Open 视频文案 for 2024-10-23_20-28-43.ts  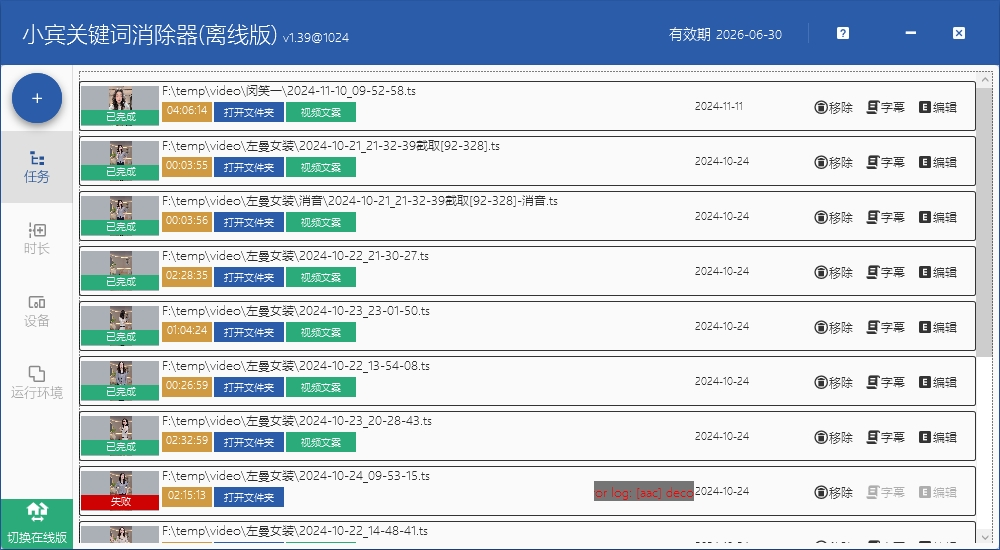(321, 442)
